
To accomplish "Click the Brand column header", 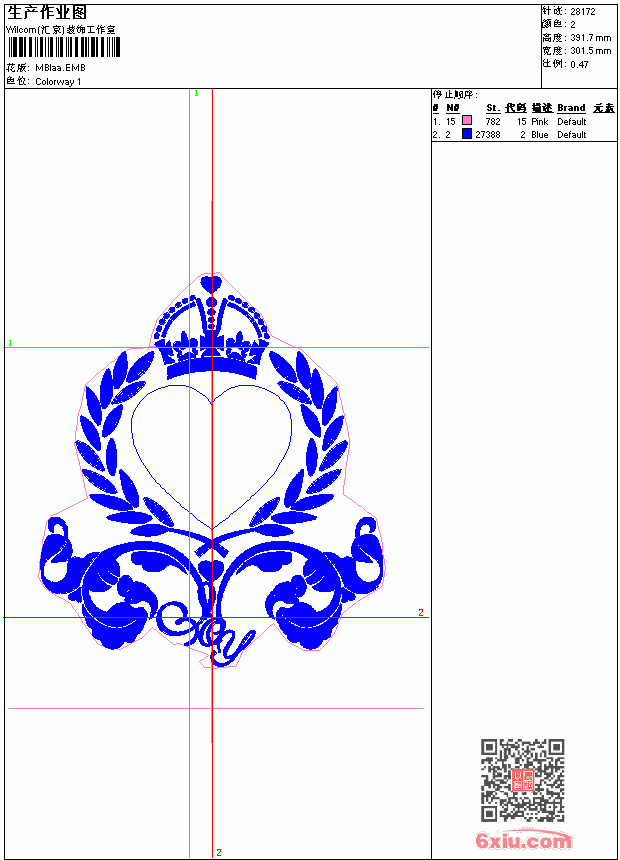I will 571,108.
